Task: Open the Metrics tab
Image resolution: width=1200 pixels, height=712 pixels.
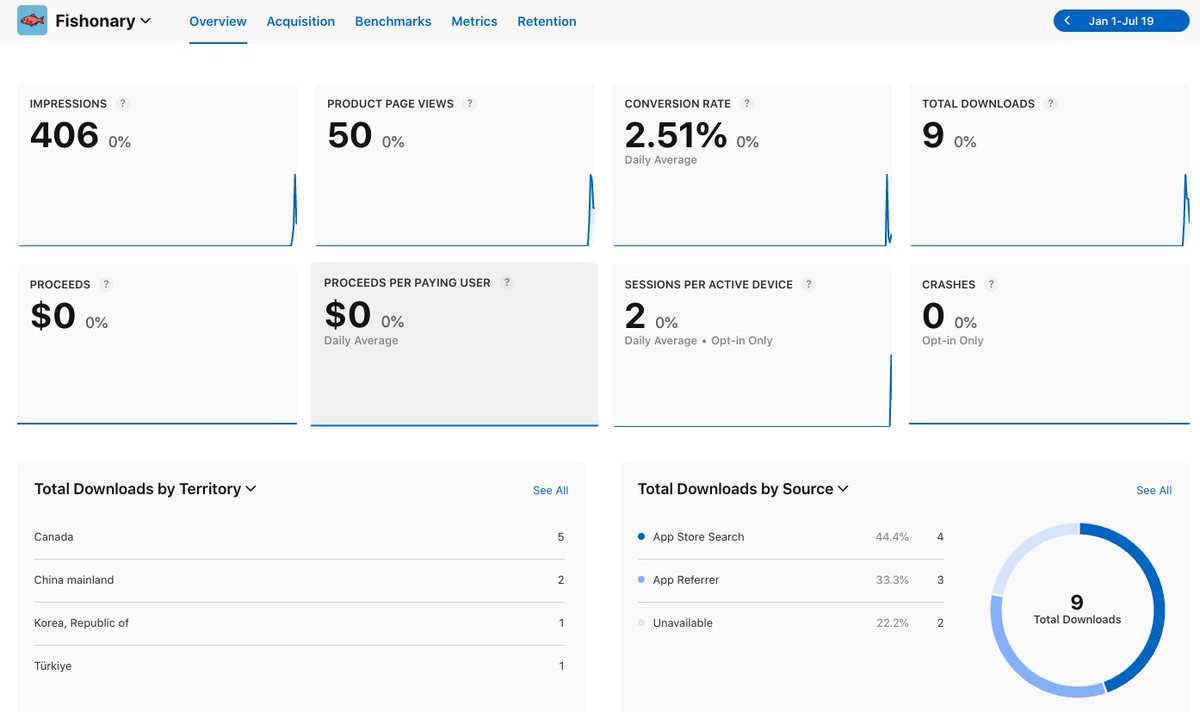Action: (x=474, y=21)
